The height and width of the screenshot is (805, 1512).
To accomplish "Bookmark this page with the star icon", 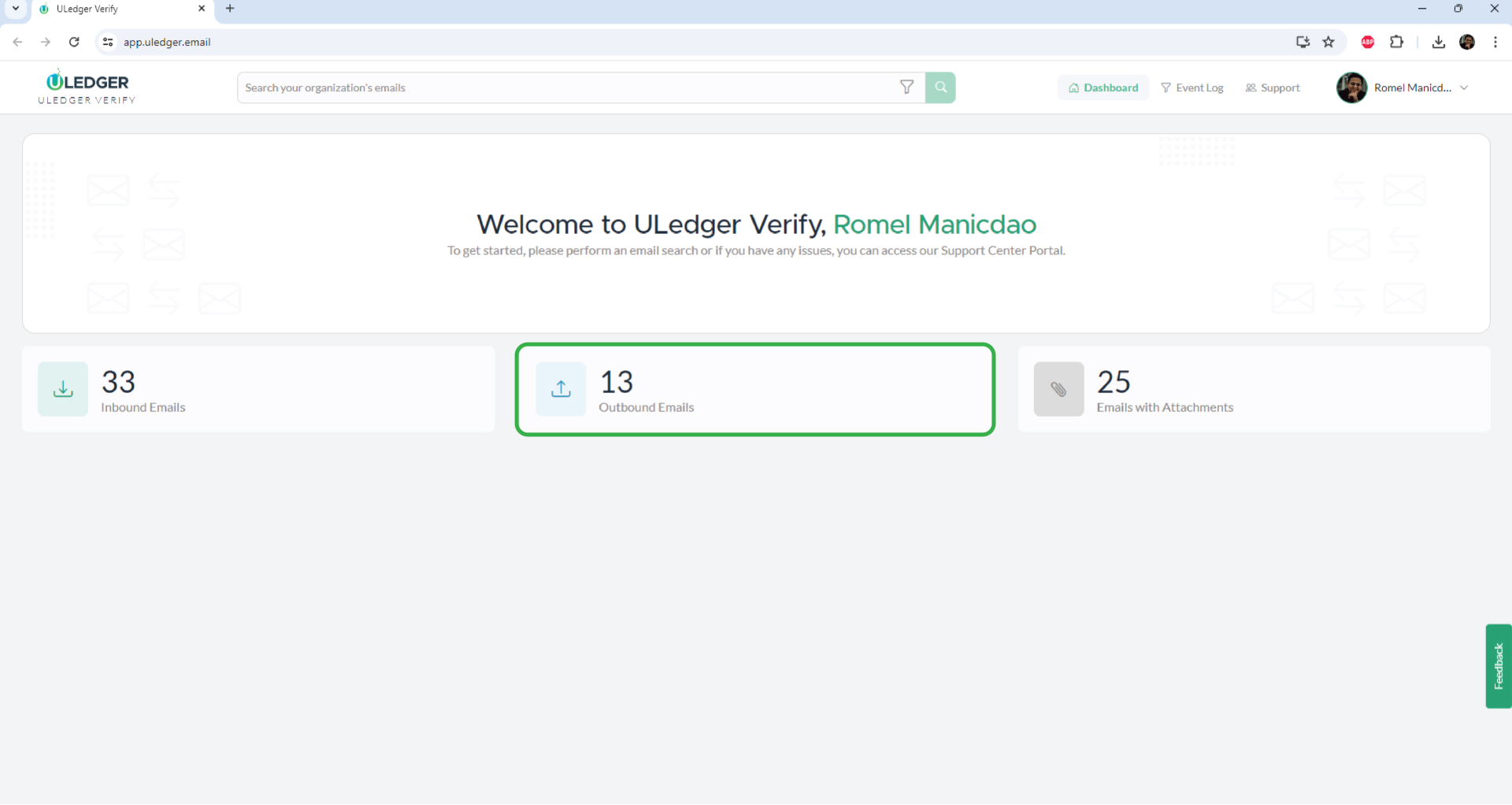I will tap(1329, 43).
